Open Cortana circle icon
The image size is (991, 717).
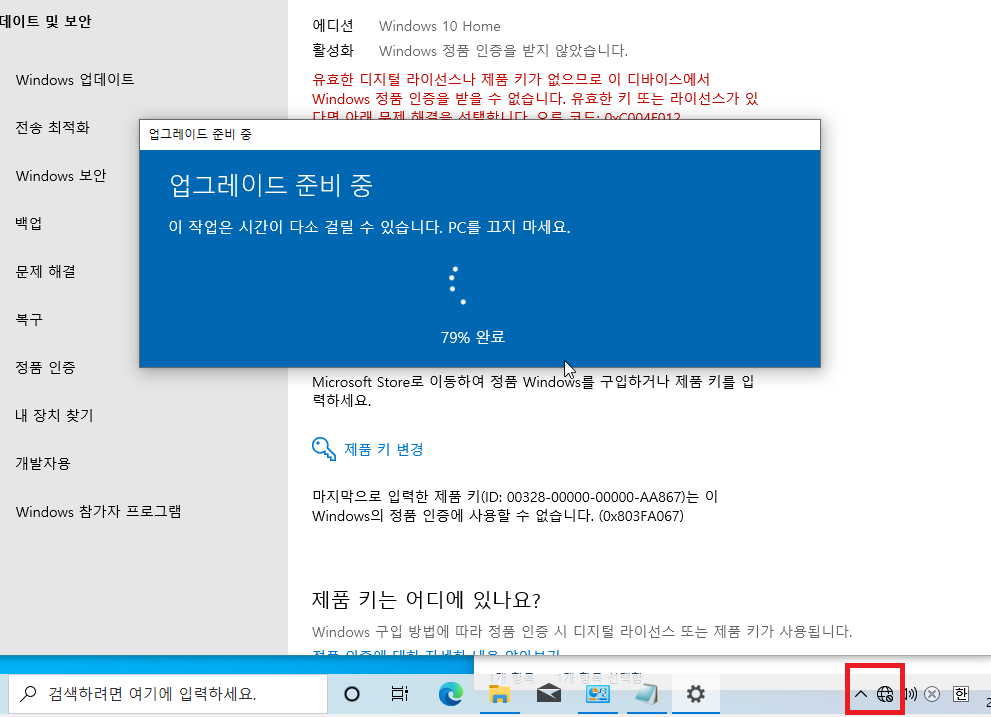click(x=352, y=694)
